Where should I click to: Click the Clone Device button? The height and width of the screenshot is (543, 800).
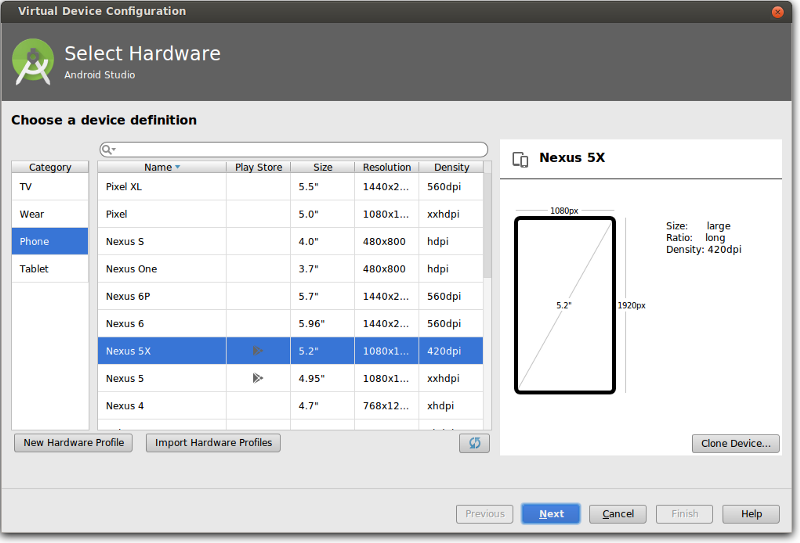(x=735, y=443)
